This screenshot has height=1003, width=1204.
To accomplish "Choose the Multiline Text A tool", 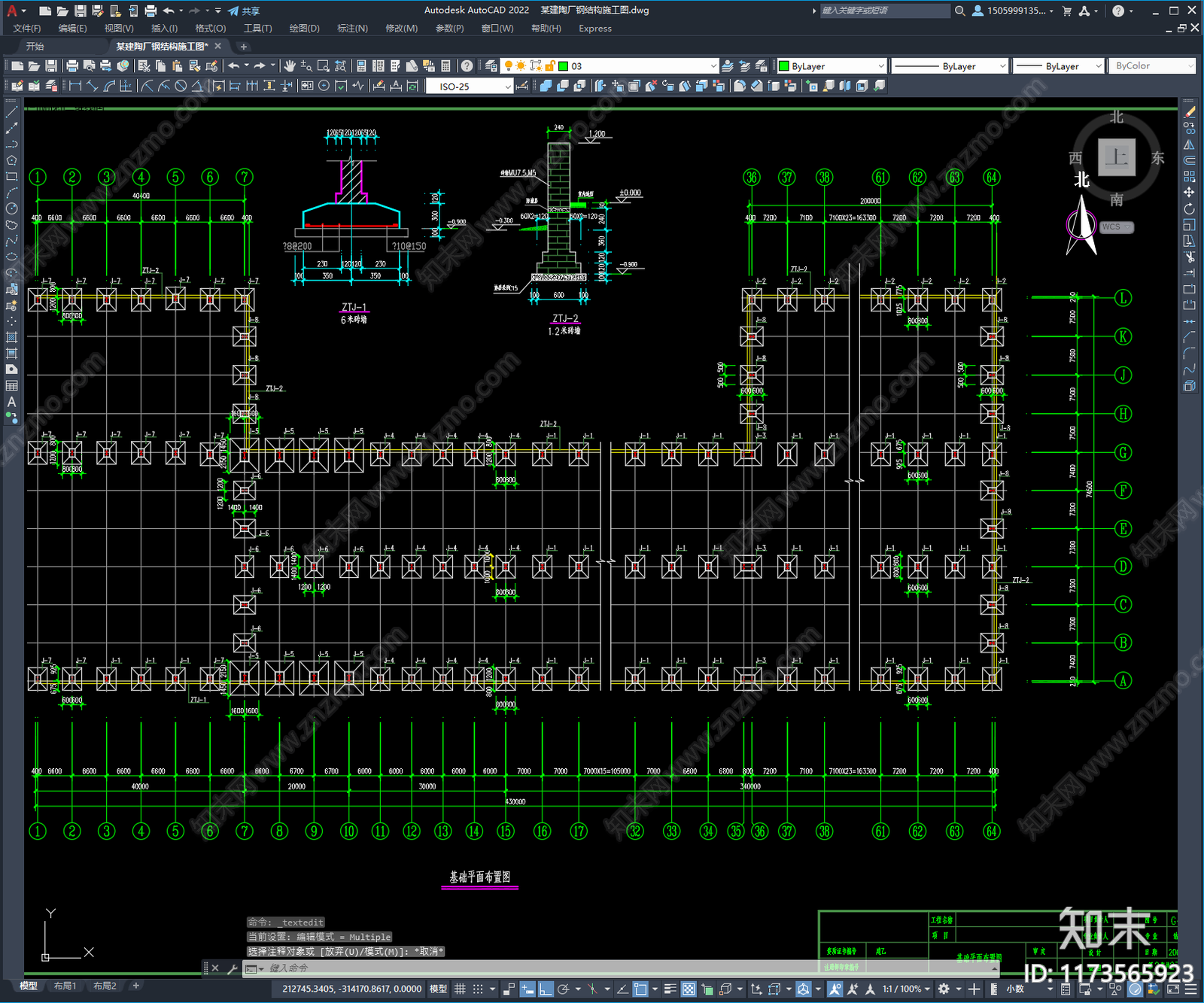I will pyautogui.click(x=11, y=402).
